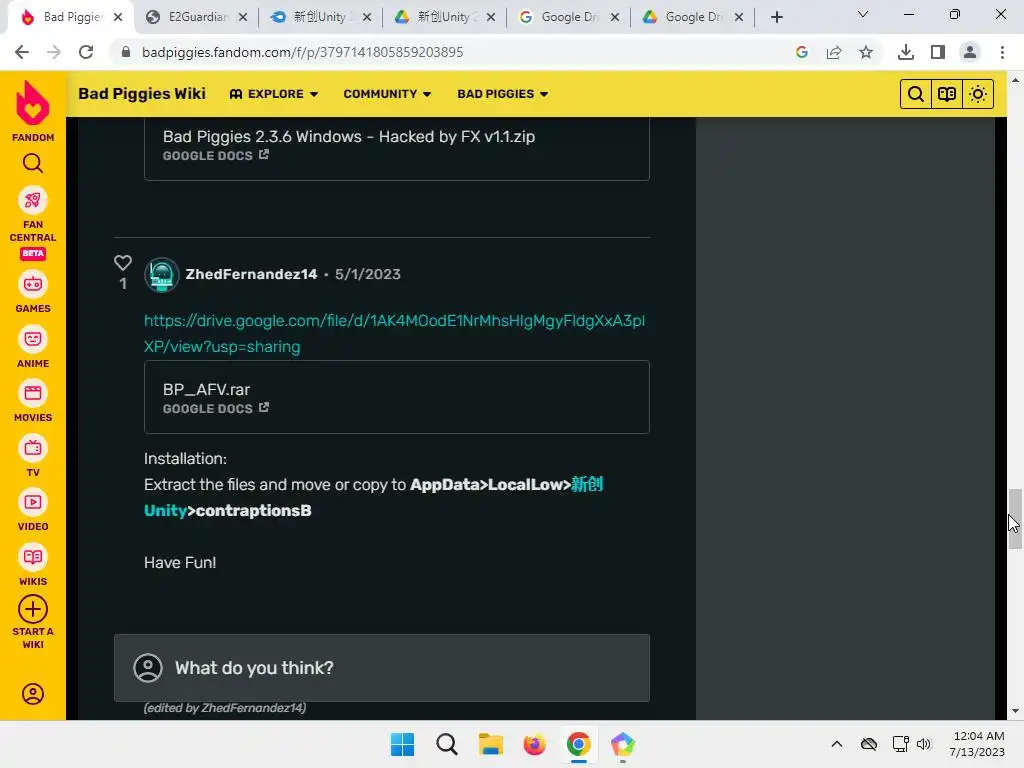Open File Explorer from taskbar
The image size is (1024, 768).
click(x=490, y=744)
